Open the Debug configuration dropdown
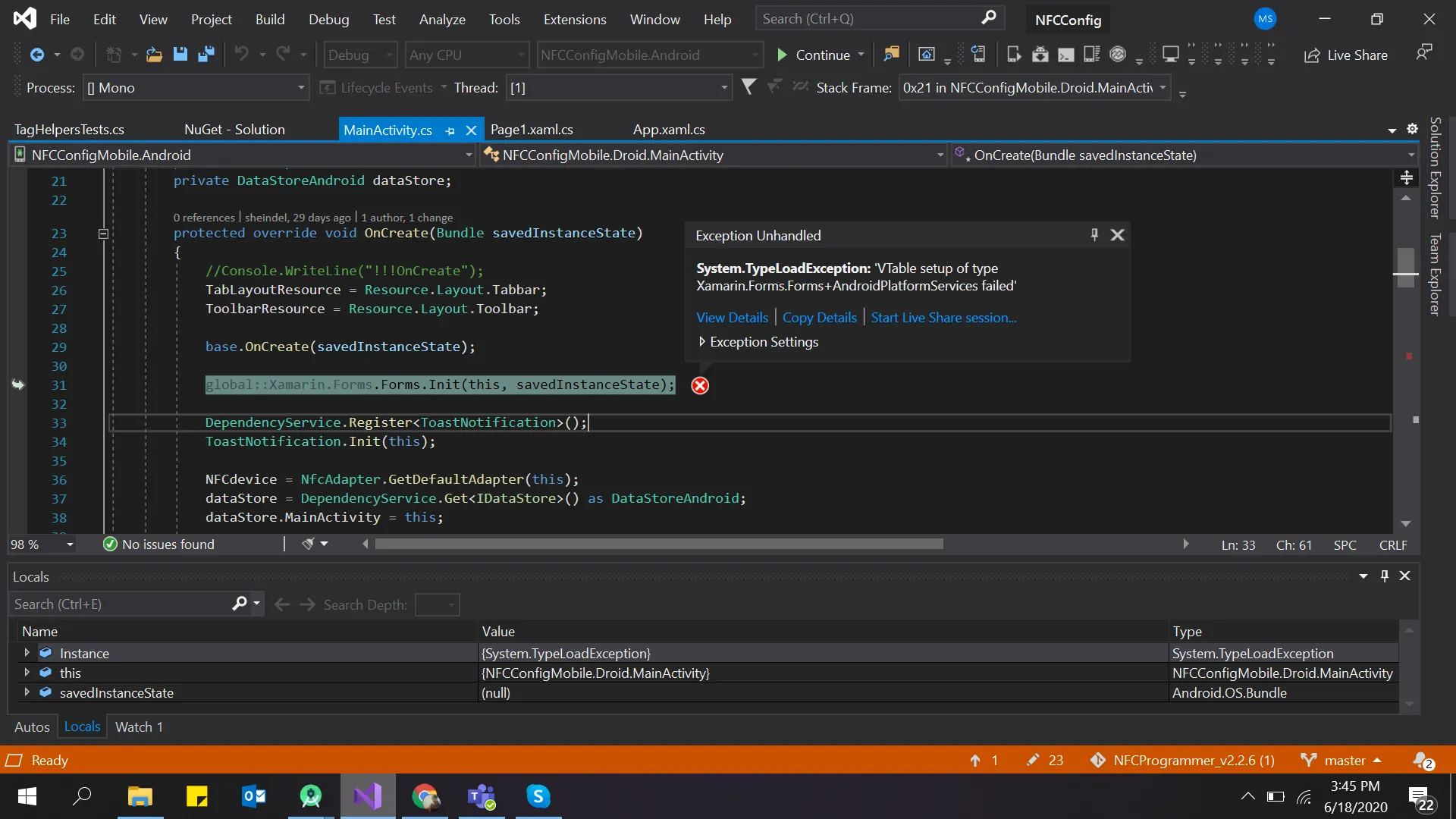 click(359, 55)
